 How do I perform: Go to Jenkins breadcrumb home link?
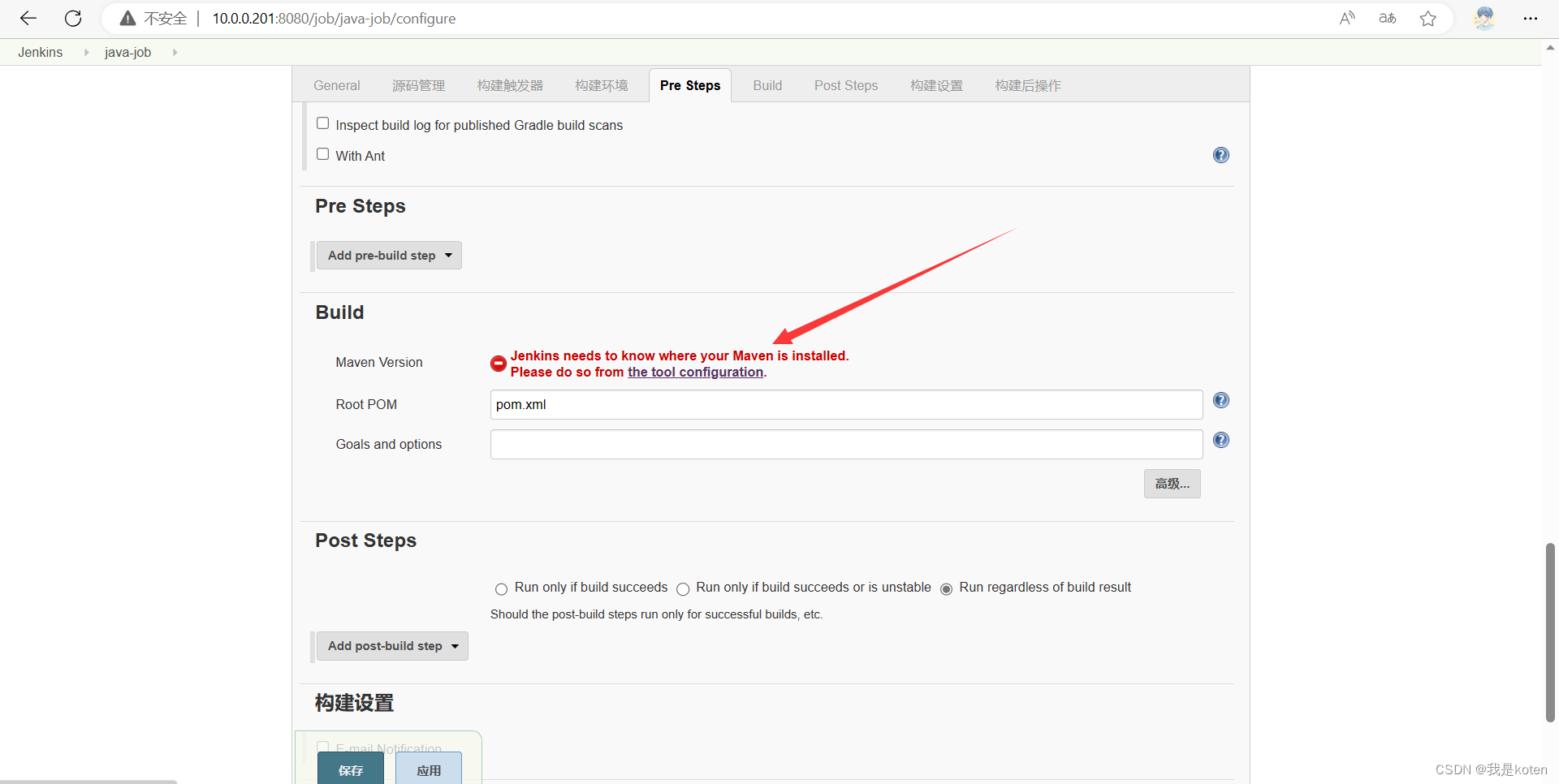(x=41, y=52)
